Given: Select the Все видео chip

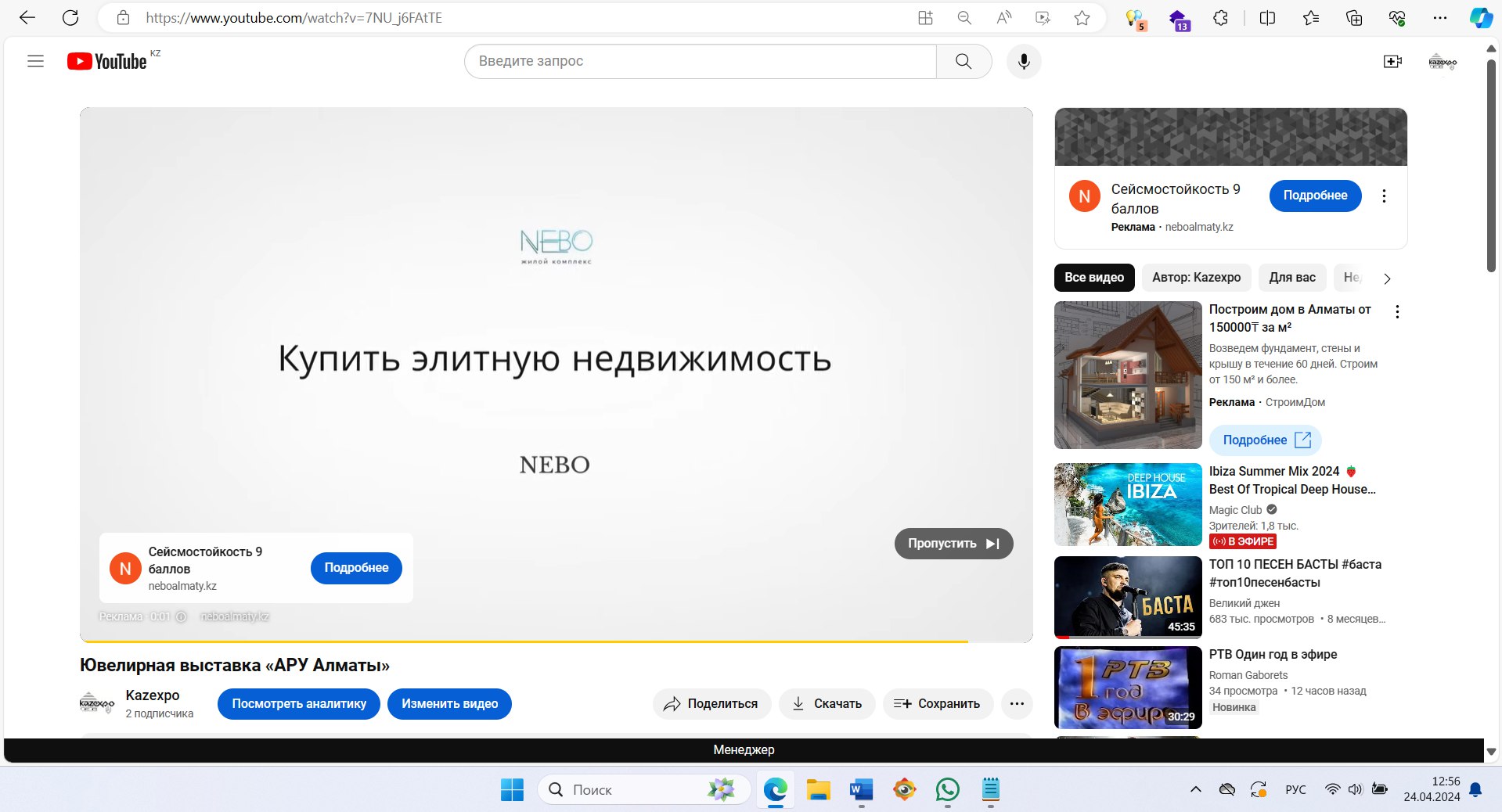Looking at the screenshot, I should tap(1094, 278).
